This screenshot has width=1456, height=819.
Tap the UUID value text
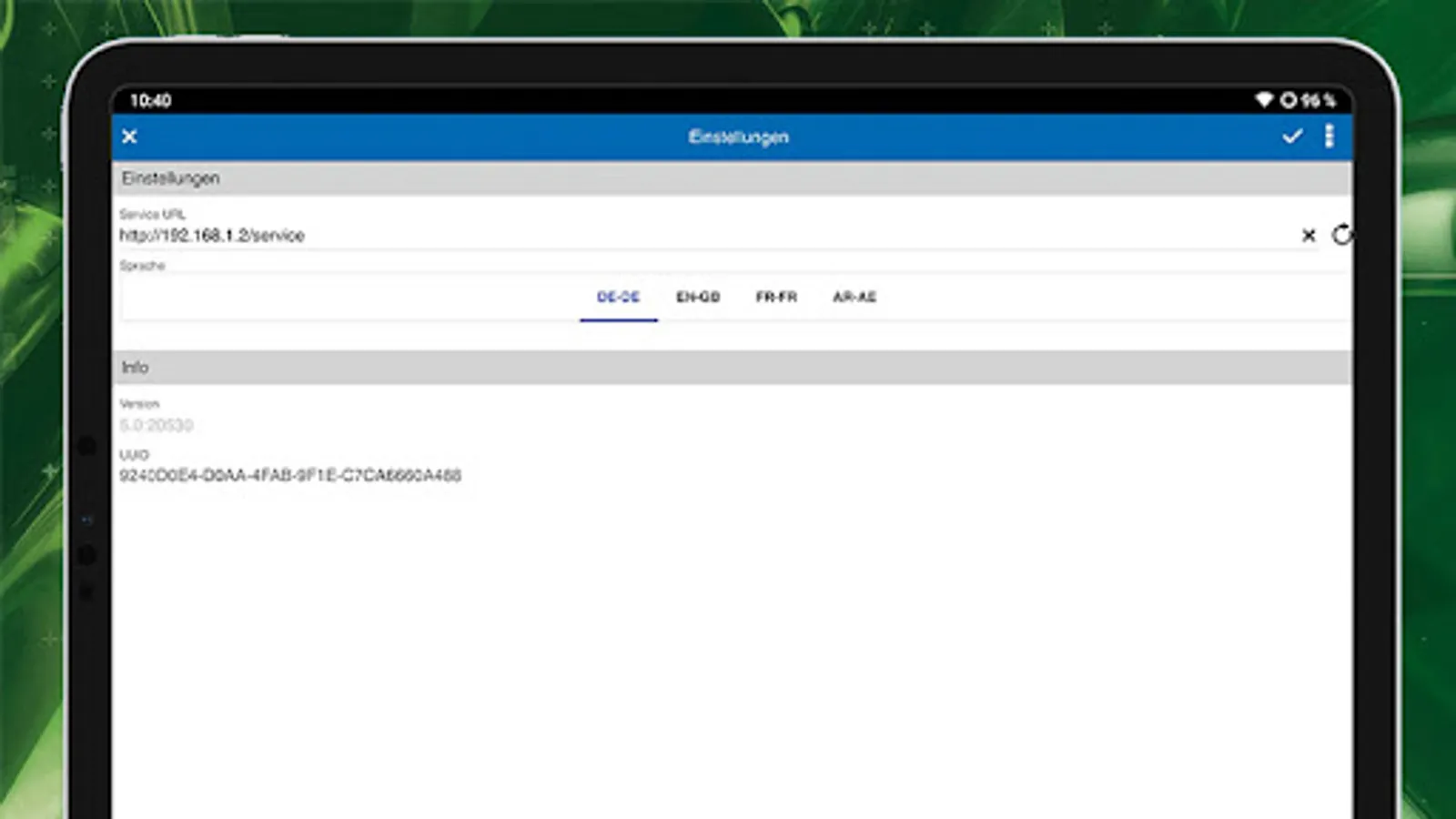pos(290,475)
